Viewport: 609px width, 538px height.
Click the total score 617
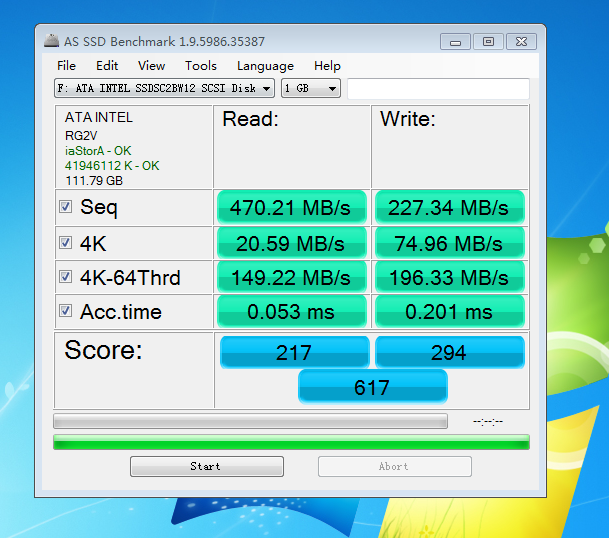(372, 387)
